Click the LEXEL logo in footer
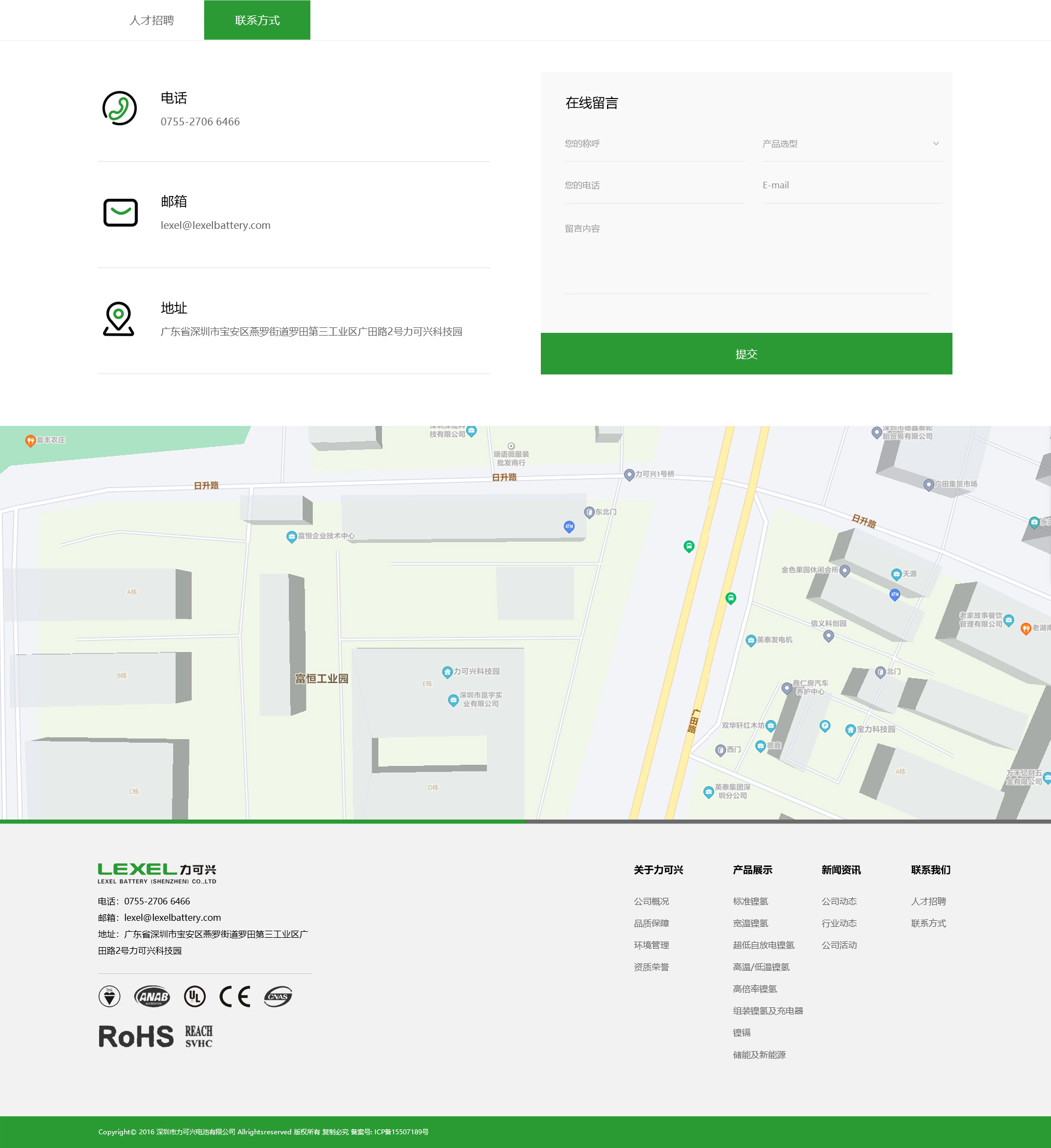 [157, 873]
